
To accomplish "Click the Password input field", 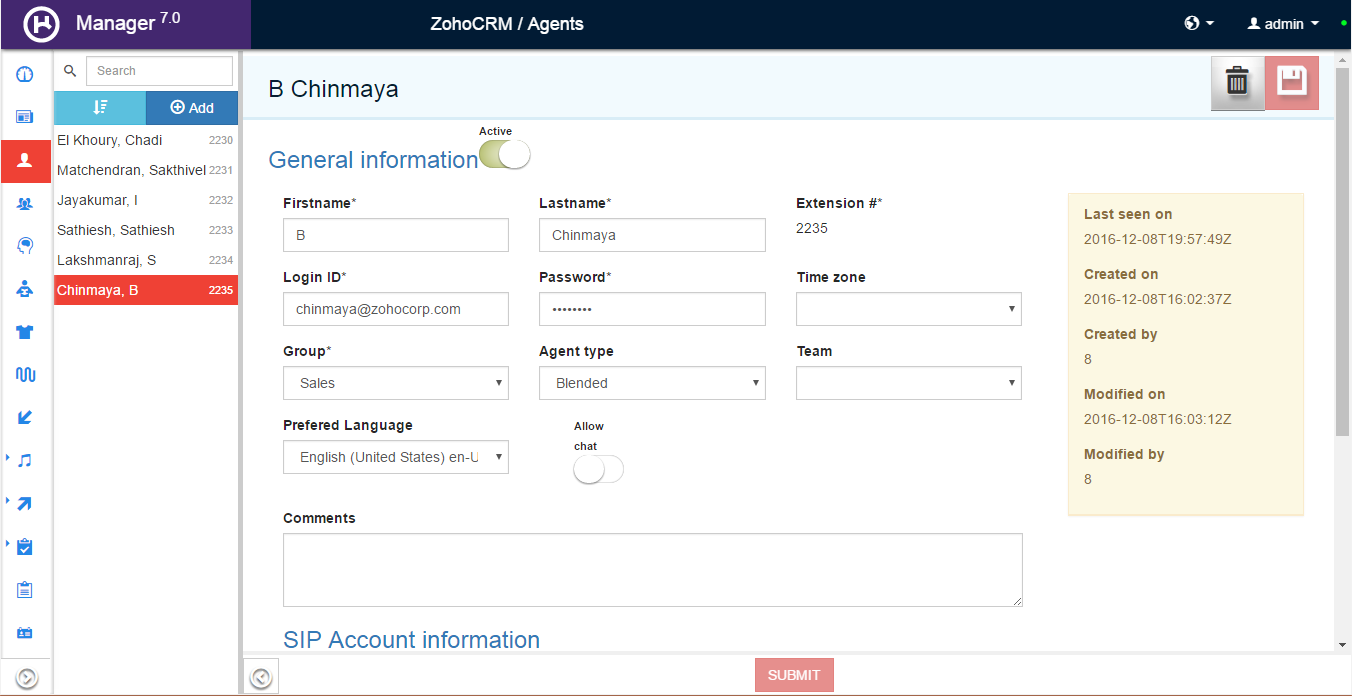I will pyautogui.click(x=652, y=309).
